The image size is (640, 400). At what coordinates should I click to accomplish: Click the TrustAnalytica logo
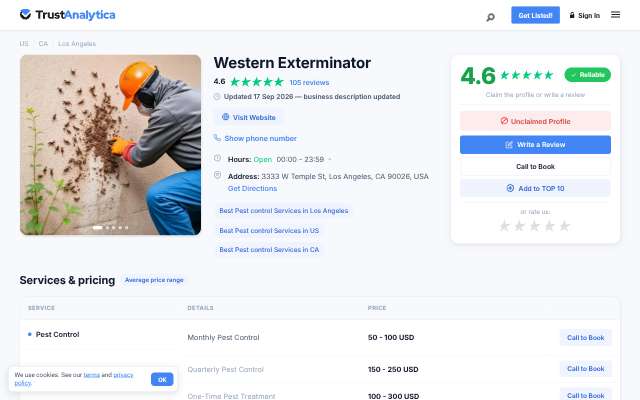pyautogui.click(x=67, y=15)
